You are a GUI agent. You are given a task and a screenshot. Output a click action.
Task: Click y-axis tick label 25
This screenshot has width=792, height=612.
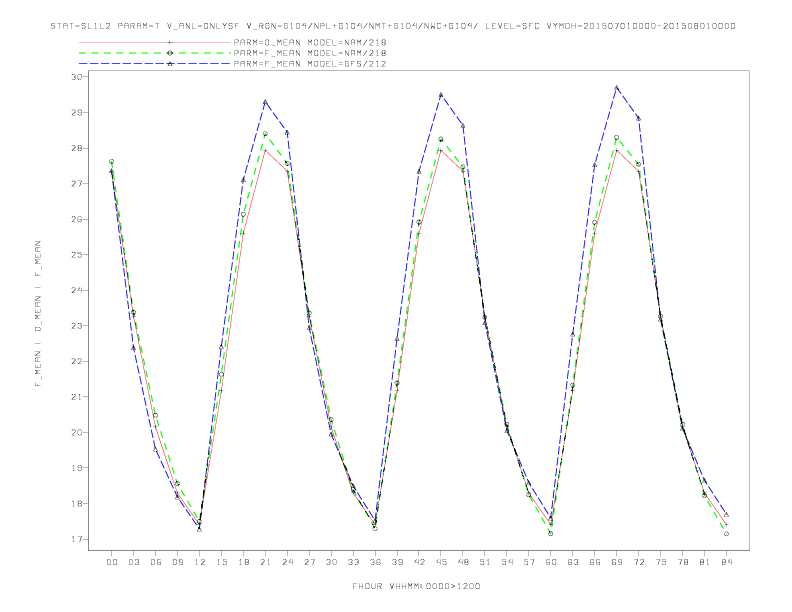(x=77, y=254)
